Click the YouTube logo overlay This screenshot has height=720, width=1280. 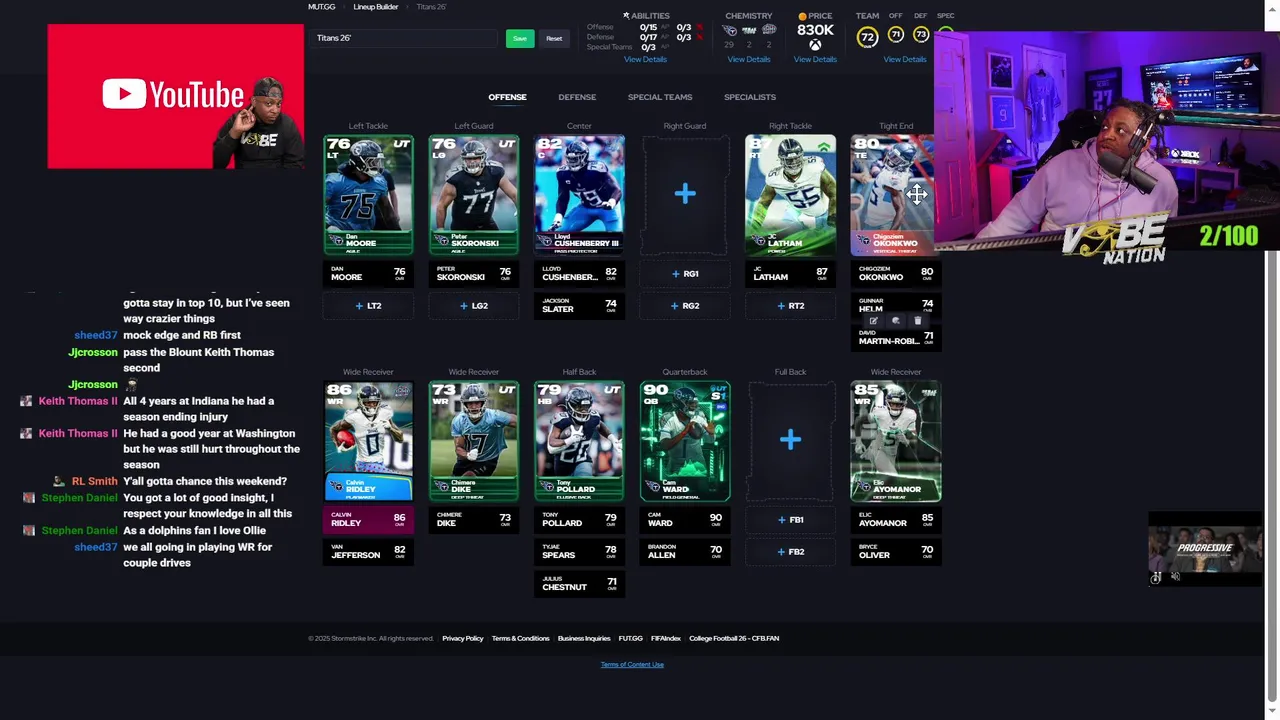click(x=174, y=95)
